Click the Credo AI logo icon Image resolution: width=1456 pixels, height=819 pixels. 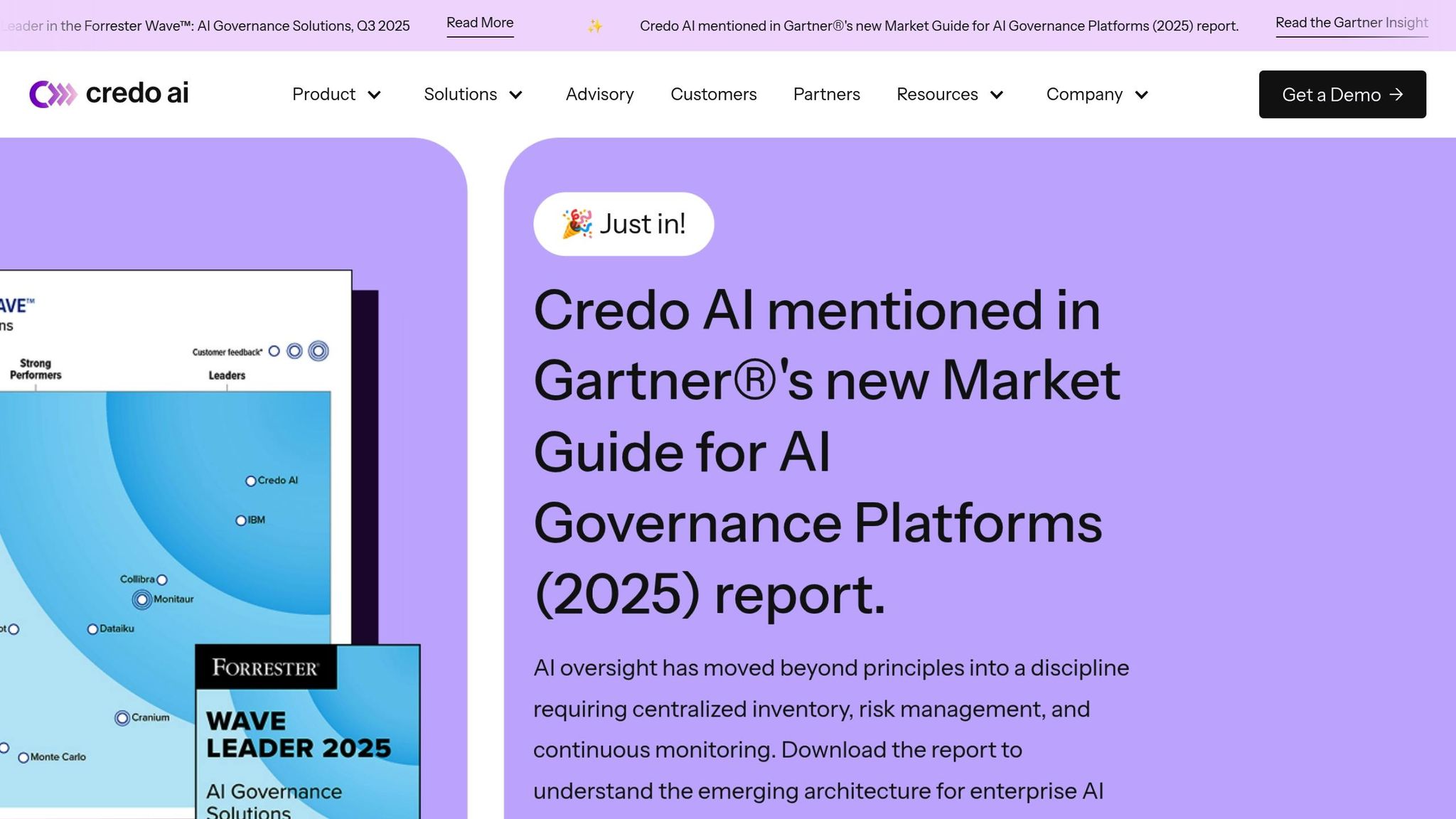52,93
